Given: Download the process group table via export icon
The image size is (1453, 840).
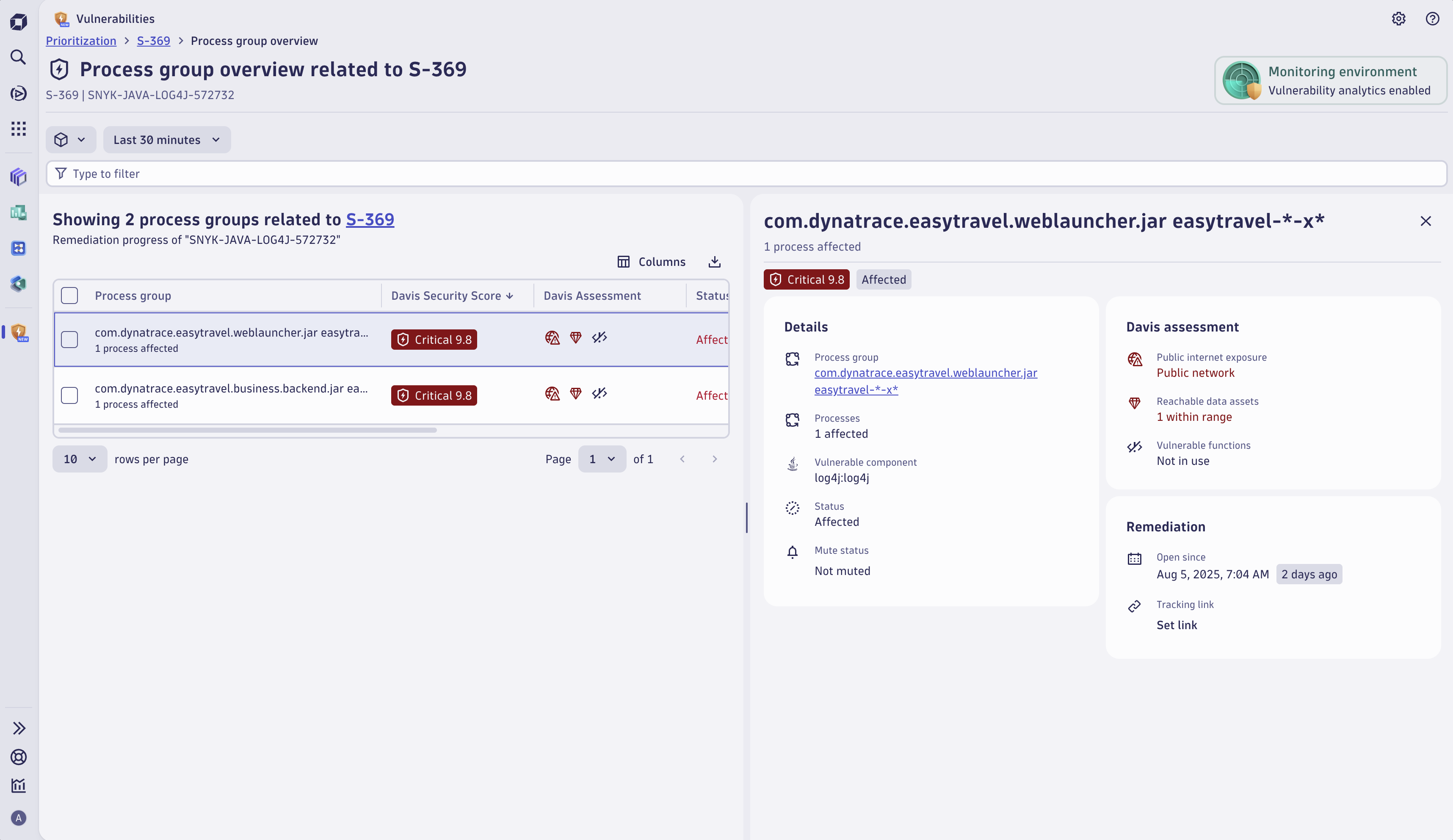Looking at the screenshot, I should (x=714, y=261).
